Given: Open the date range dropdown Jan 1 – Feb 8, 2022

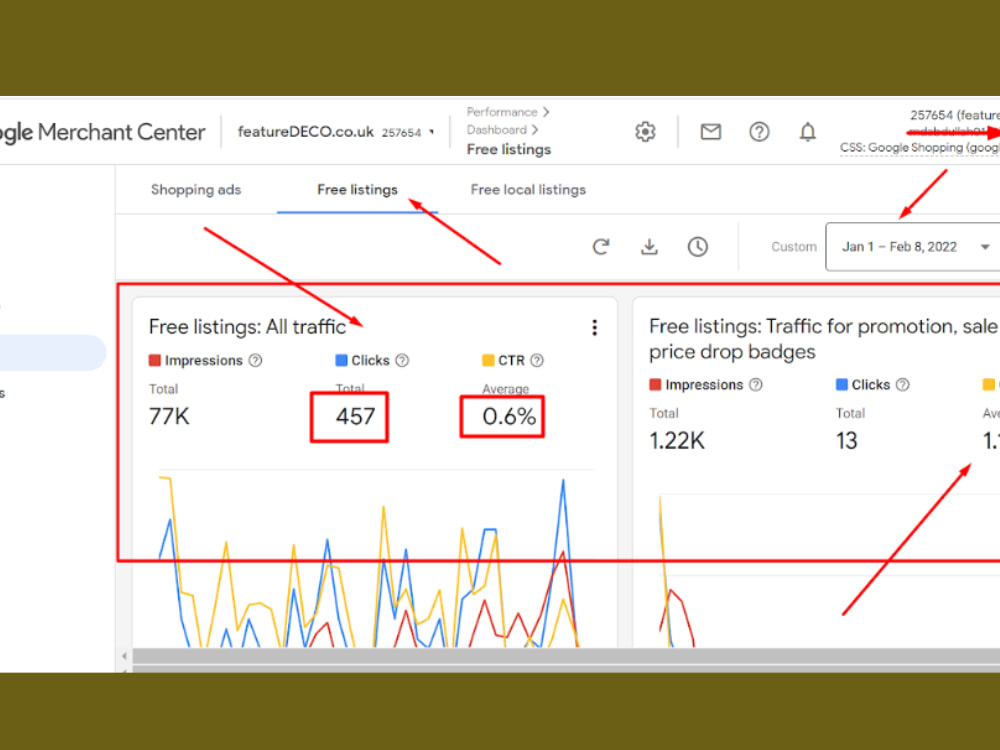Looking at the screenshot, I should [x=913, y=247].
